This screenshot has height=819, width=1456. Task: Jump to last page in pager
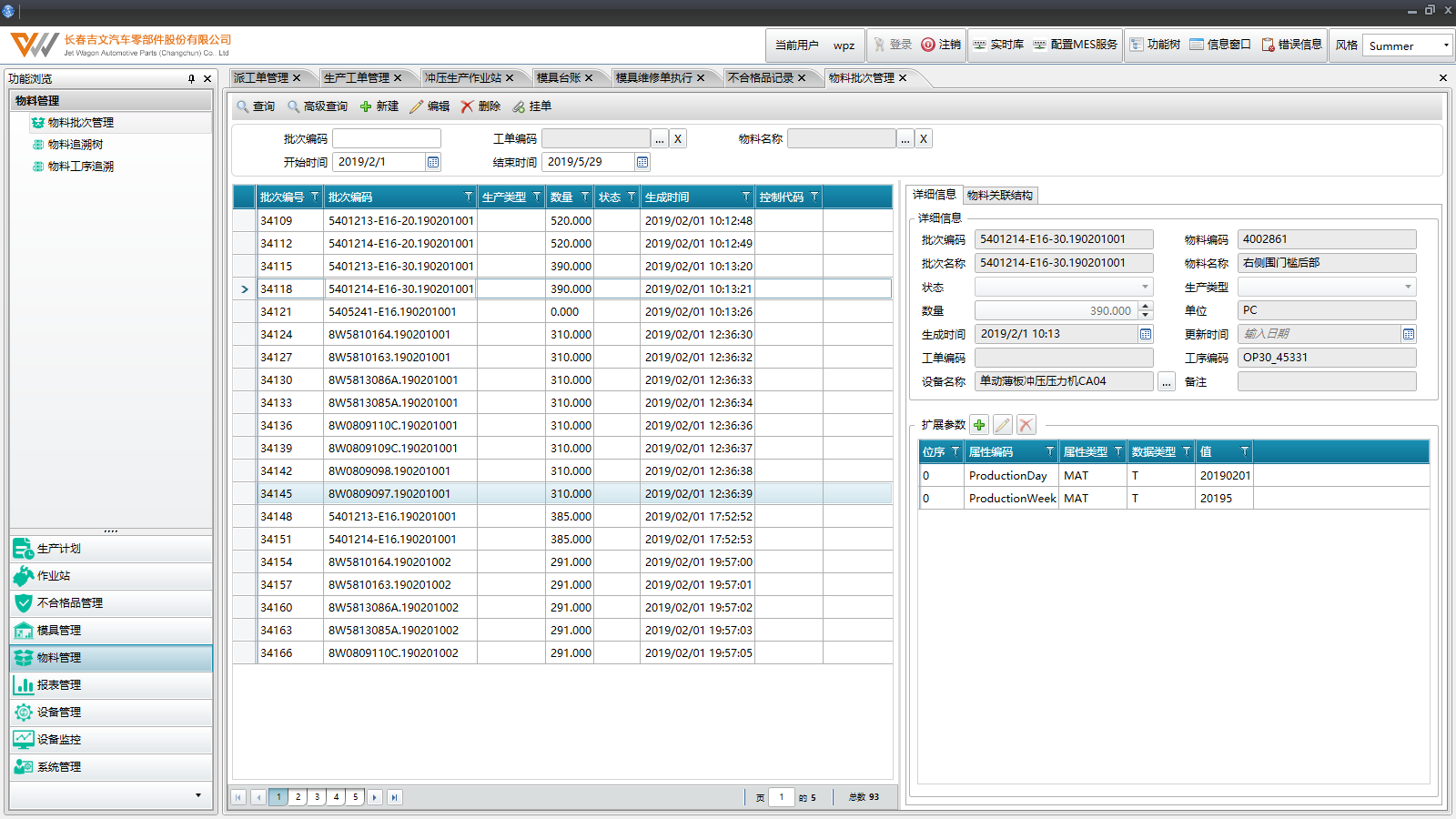click(x=394, y=797)
